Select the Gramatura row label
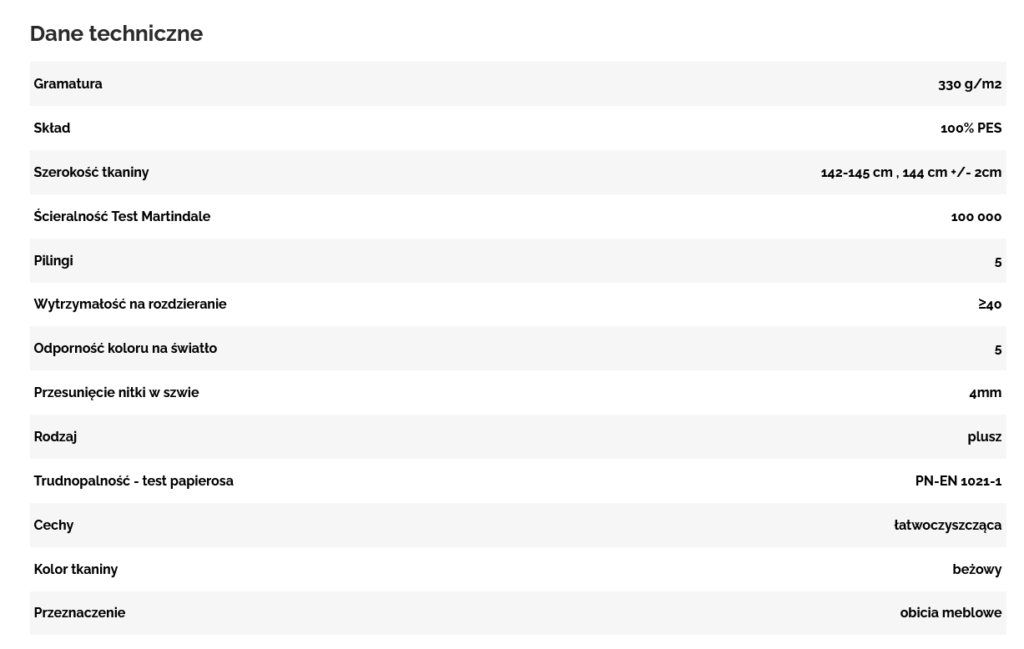Image resolution: width=1024 pixels, height=649 pixels. [68, 84]
